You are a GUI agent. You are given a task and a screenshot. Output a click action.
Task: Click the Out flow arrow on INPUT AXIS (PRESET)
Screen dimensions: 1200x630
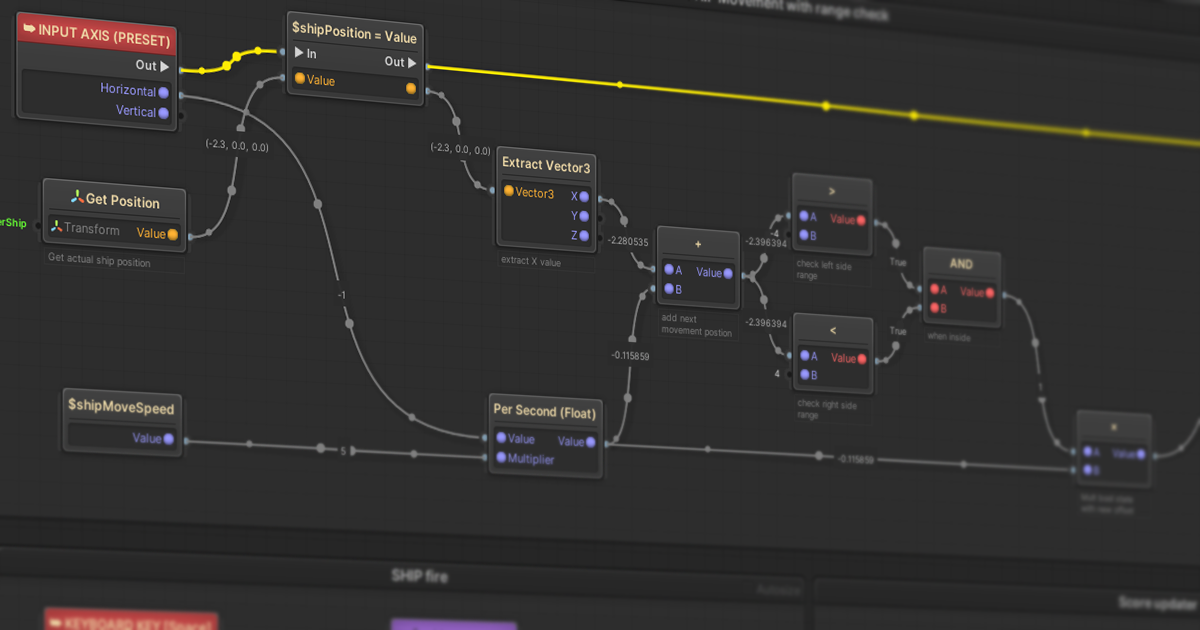(x=164, y=65)
